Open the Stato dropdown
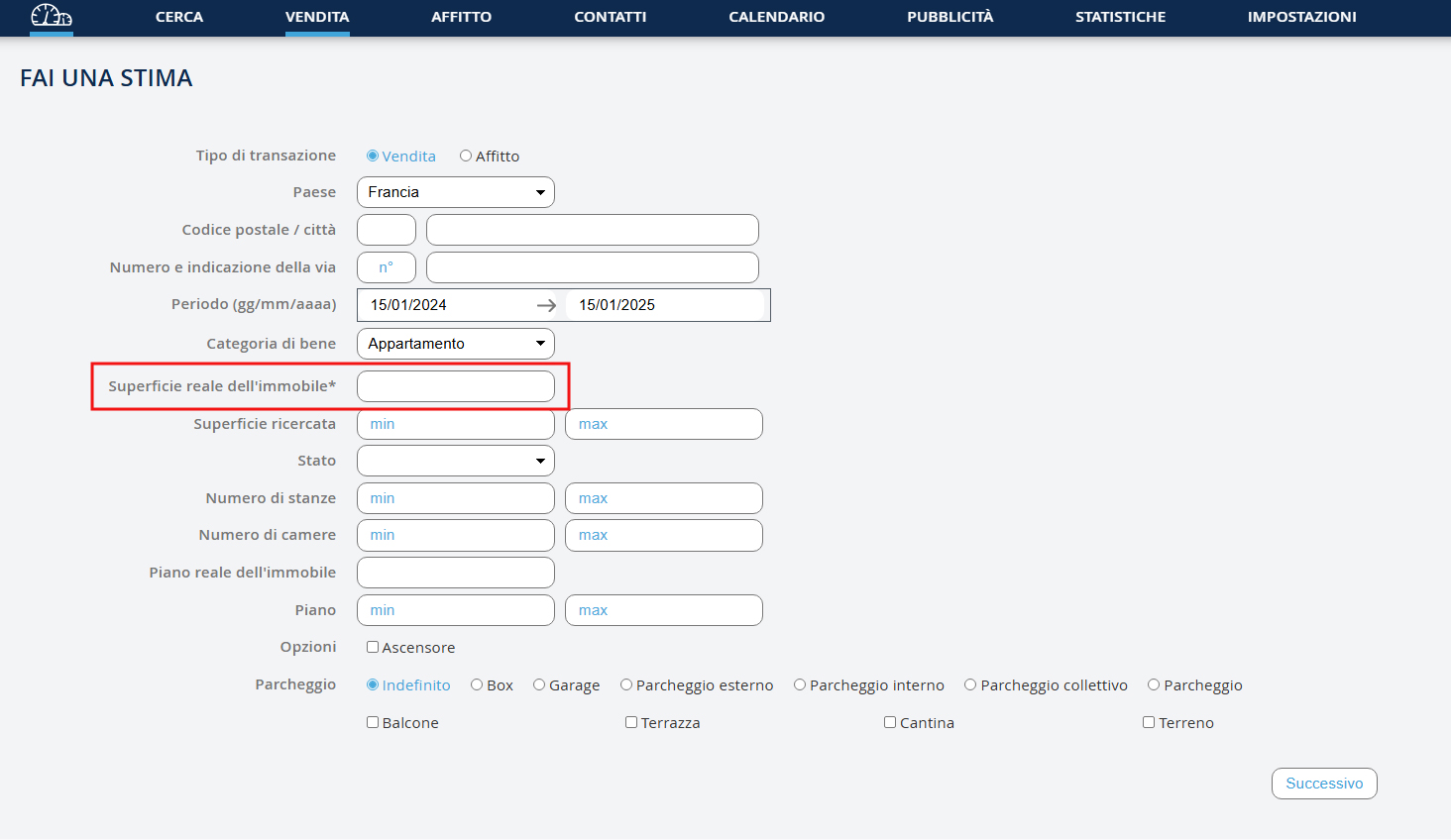 455,461
